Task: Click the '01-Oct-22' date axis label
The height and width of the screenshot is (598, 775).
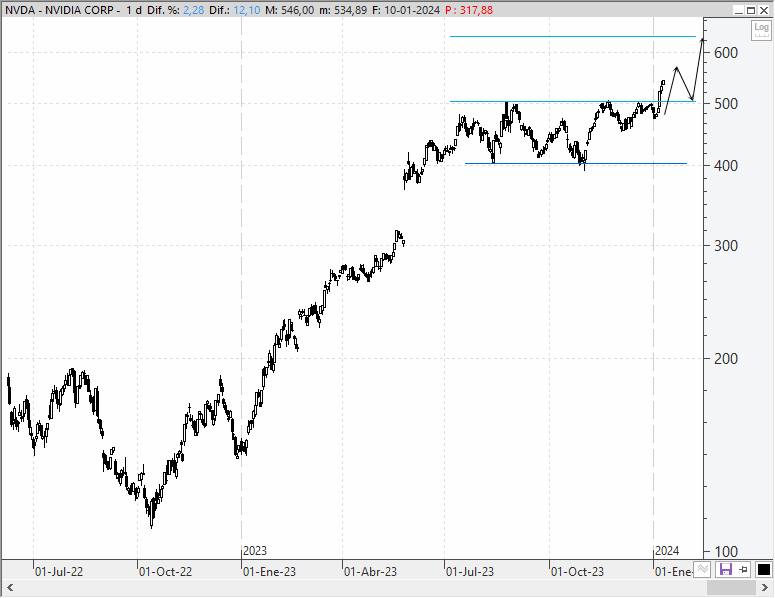Action: pos(165,572)
